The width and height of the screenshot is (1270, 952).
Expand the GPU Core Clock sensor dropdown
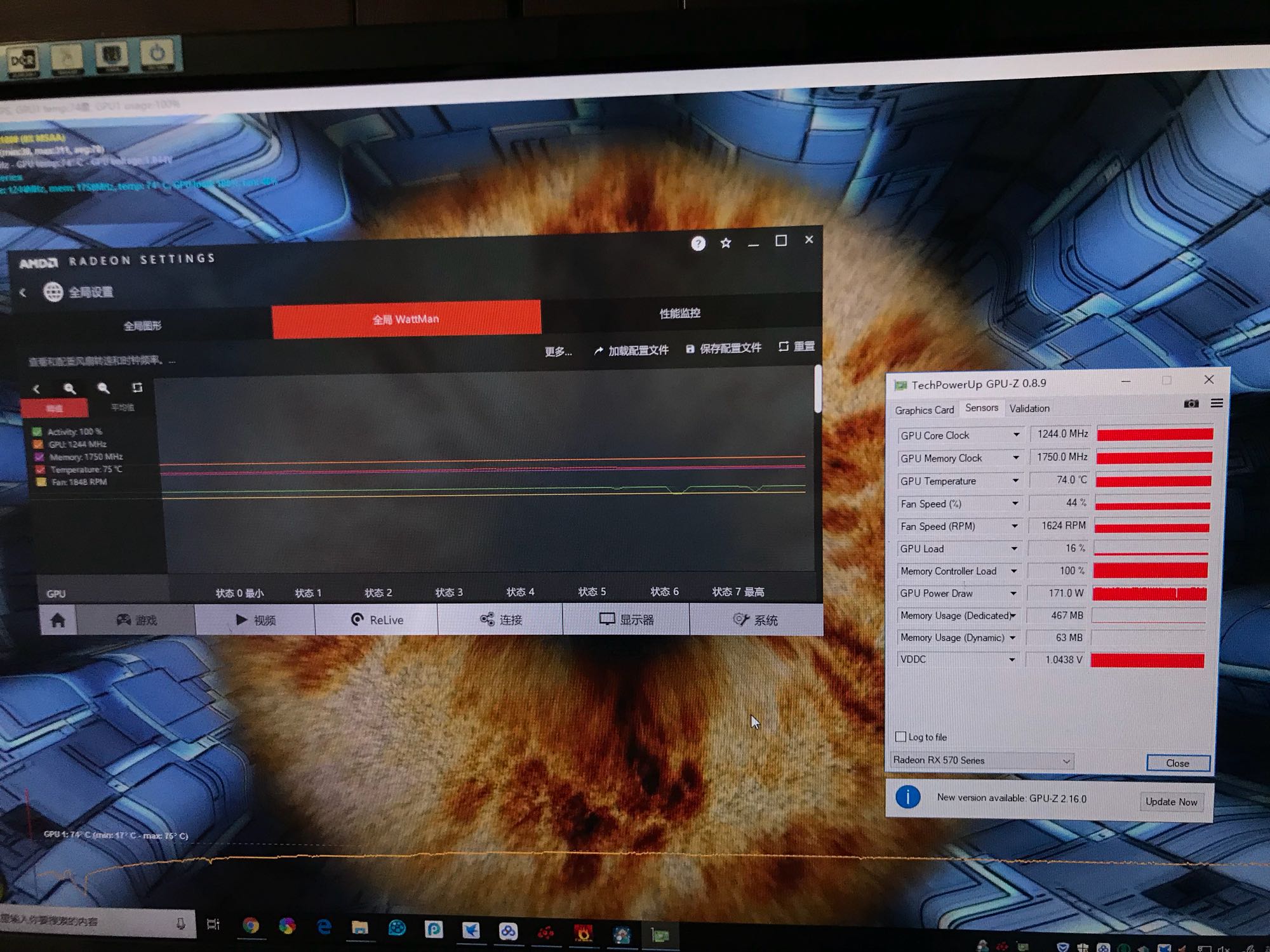[1017, 435]
